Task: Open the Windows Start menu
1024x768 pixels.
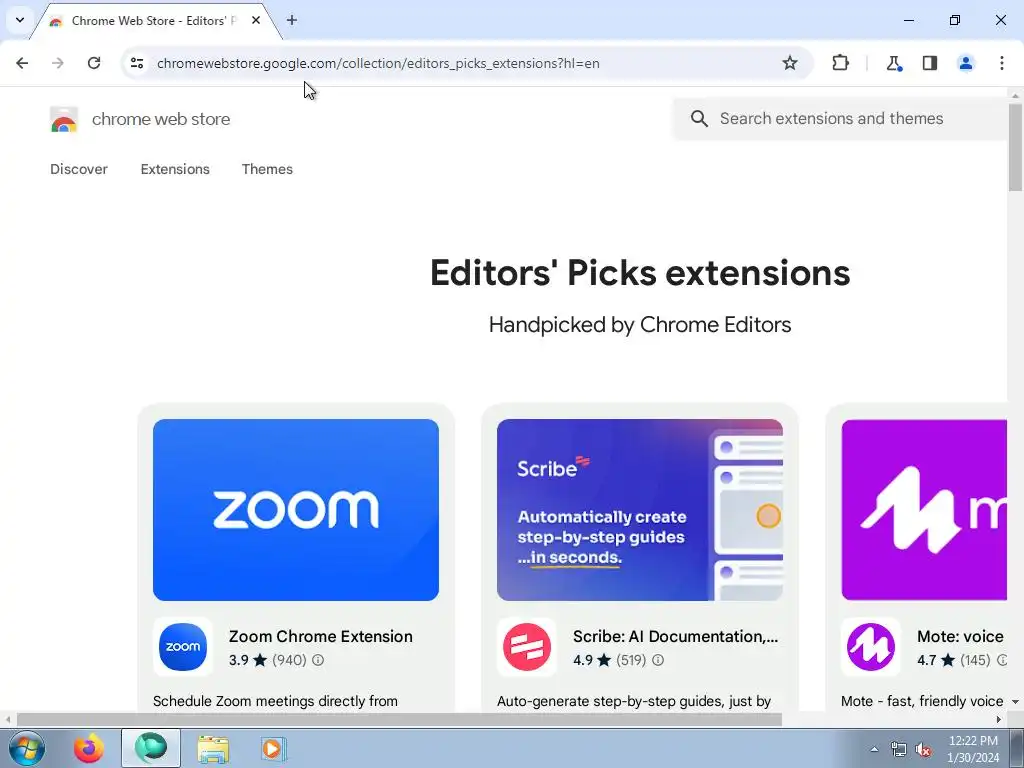Action: 26,748
